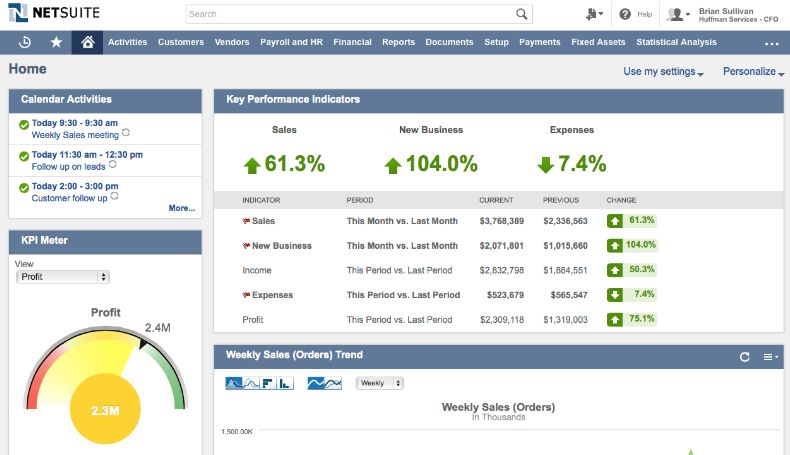This screenshot has height=455, width=790.
Task: Open the create-new icon menu
Action: (594, 14)
